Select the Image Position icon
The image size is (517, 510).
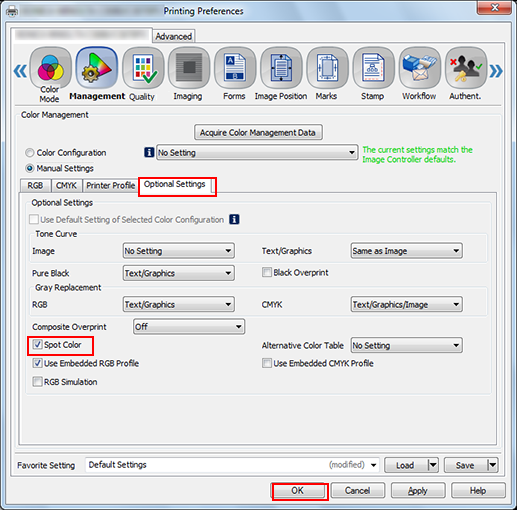tap(281, 69)
